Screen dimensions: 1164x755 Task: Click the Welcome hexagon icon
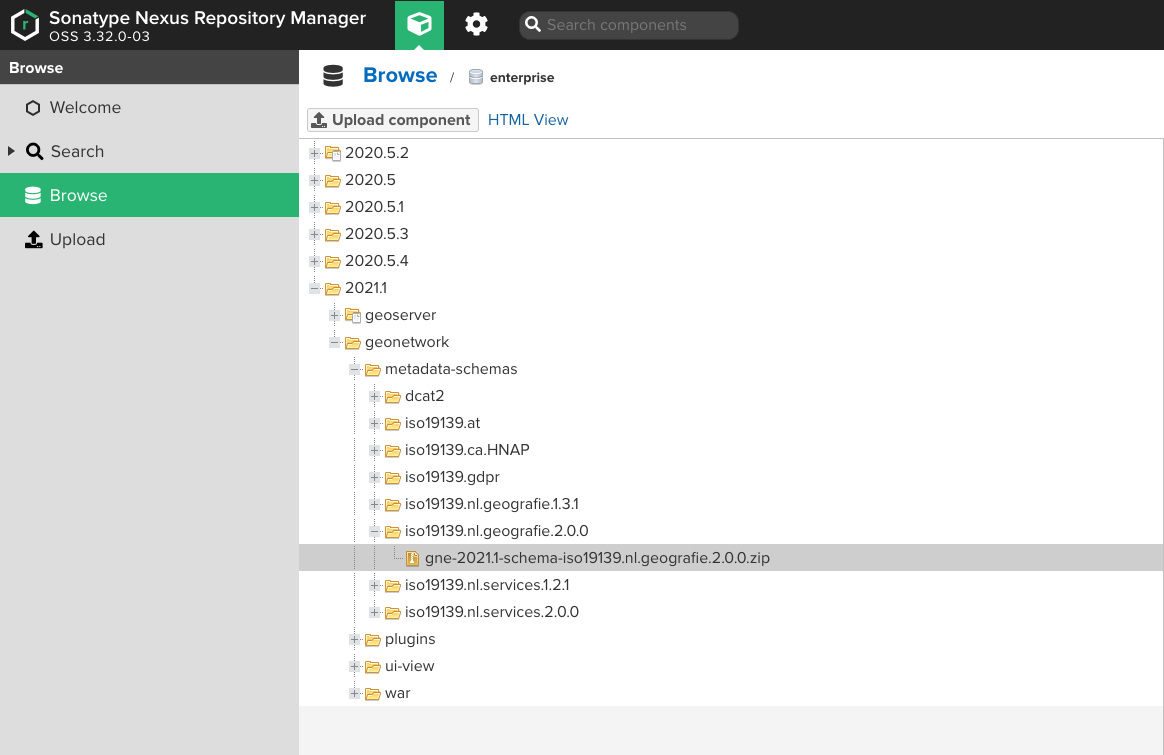33,108
